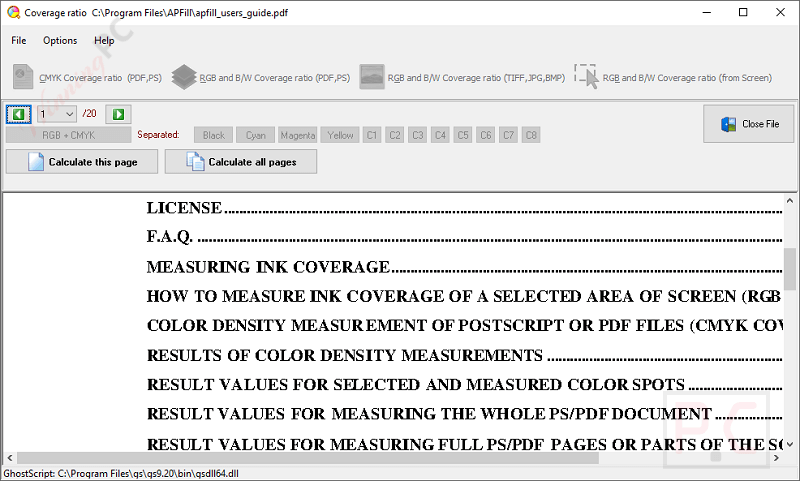Toggle the C1 spot color separation

click(372, 135)
